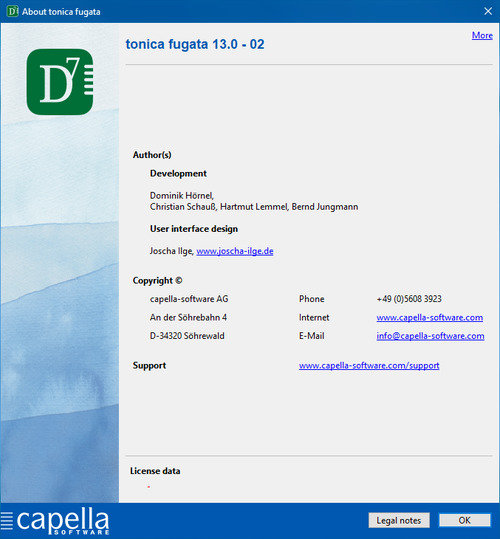Click the 'Joscha Ilge,' text
This screenshot has width=500, height=539.
(171, 251)
